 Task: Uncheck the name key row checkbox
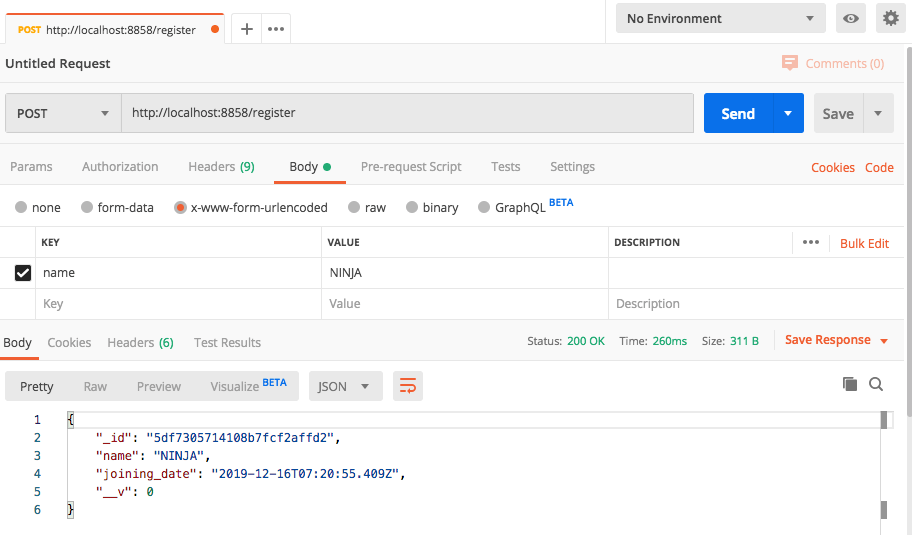(23, 272)
